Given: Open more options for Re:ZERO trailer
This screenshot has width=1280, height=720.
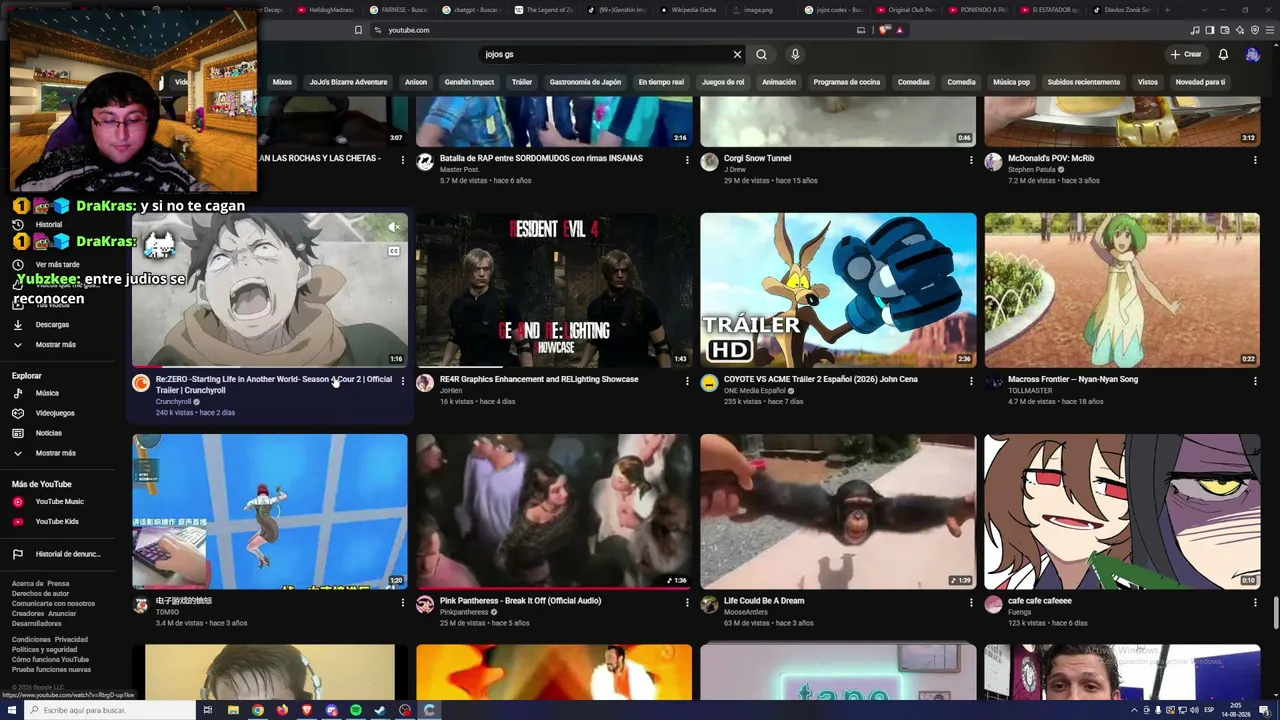Looking at the screenshot, I should (x=403, y=380).
